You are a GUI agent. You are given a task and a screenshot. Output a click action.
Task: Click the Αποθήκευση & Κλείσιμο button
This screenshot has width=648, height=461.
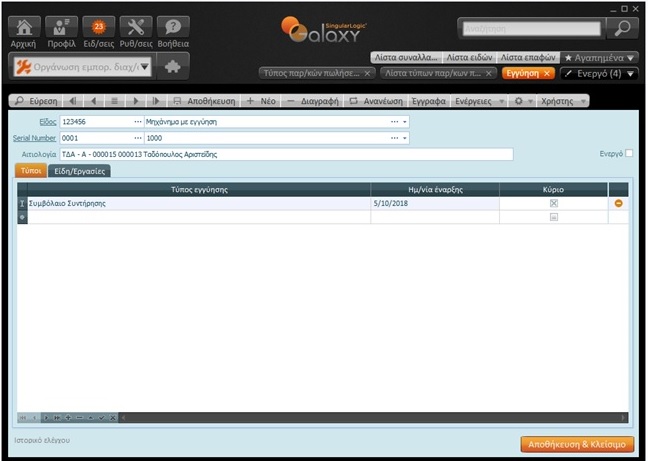(577, 443)
